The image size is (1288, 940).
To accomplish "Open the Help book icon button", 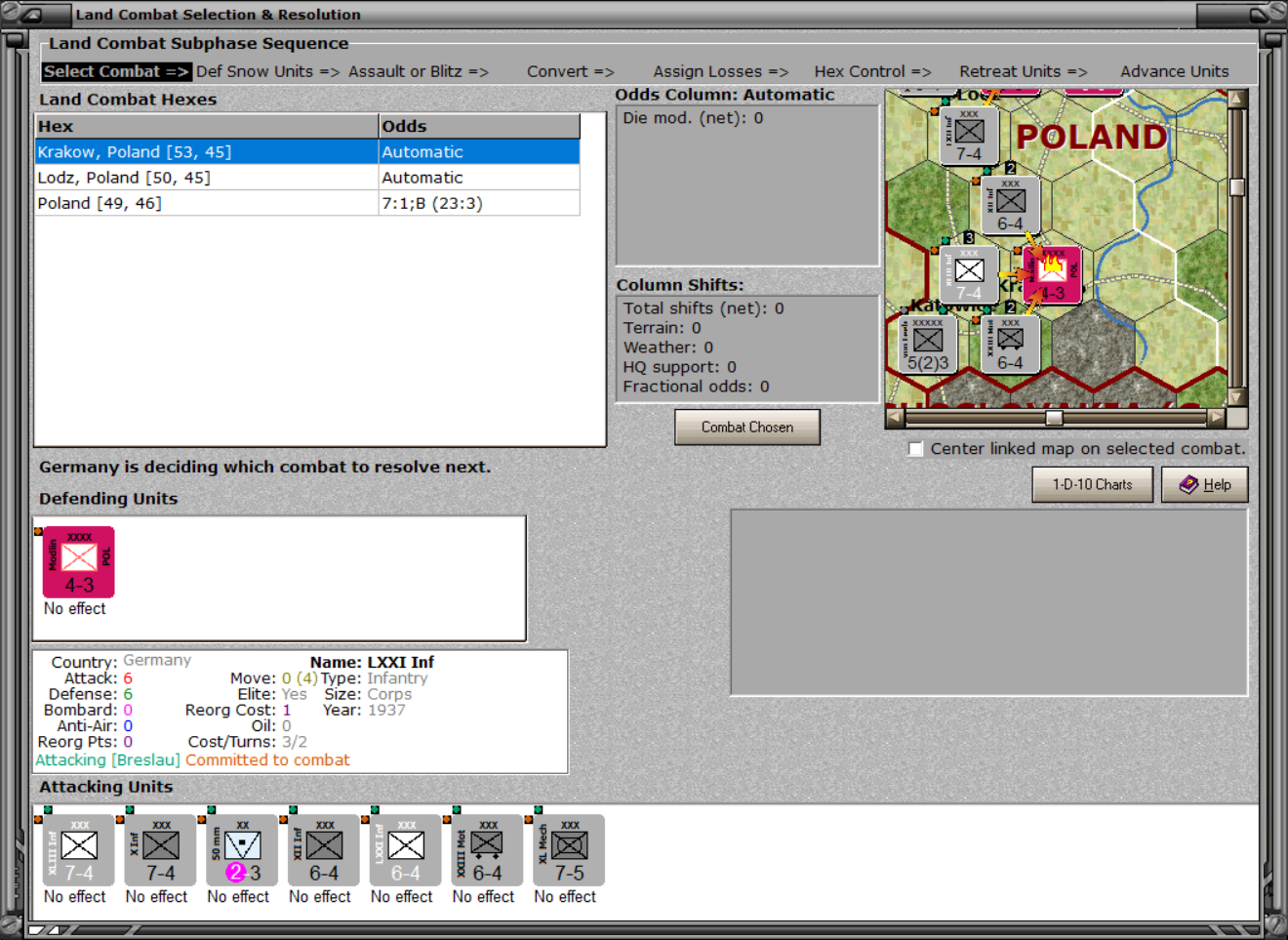I will [1204, 484].
